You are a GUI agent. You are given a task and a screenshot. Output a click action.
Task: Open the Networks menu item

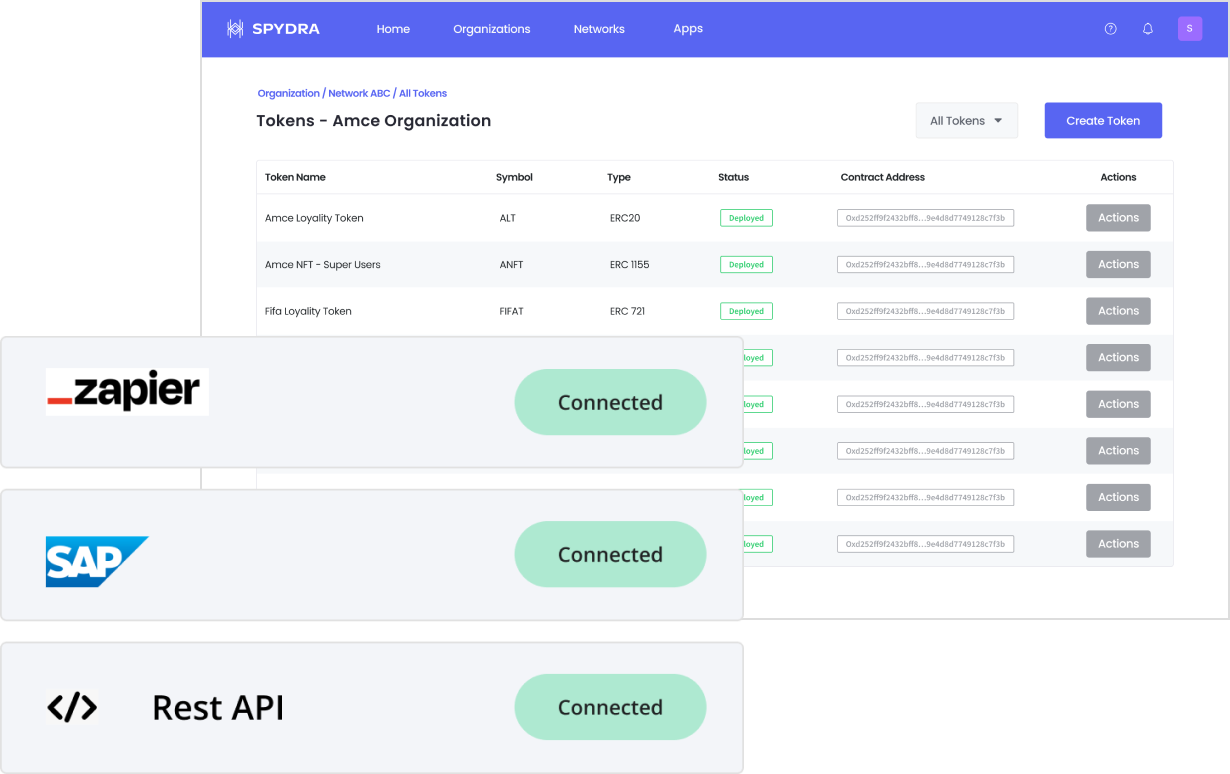(x=599, y=29)
